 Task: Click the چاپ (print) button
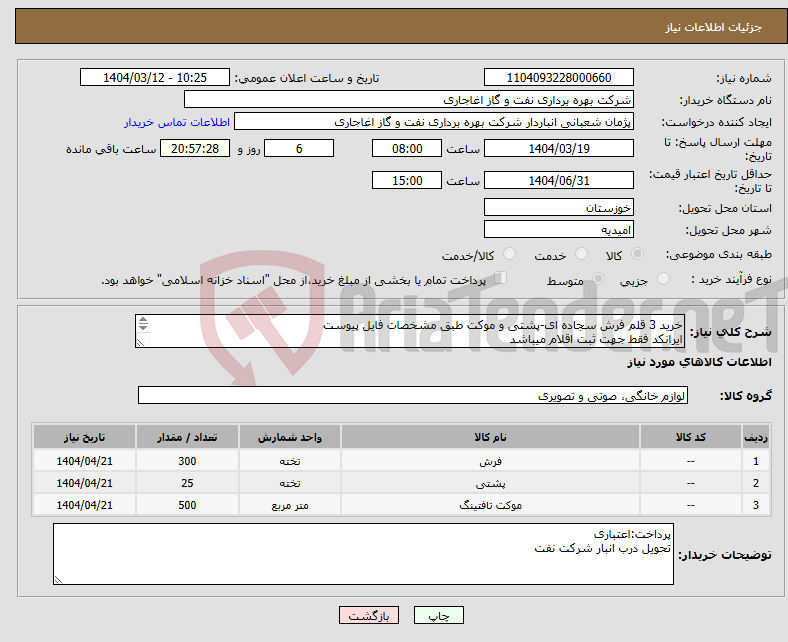tap(438, 615)
